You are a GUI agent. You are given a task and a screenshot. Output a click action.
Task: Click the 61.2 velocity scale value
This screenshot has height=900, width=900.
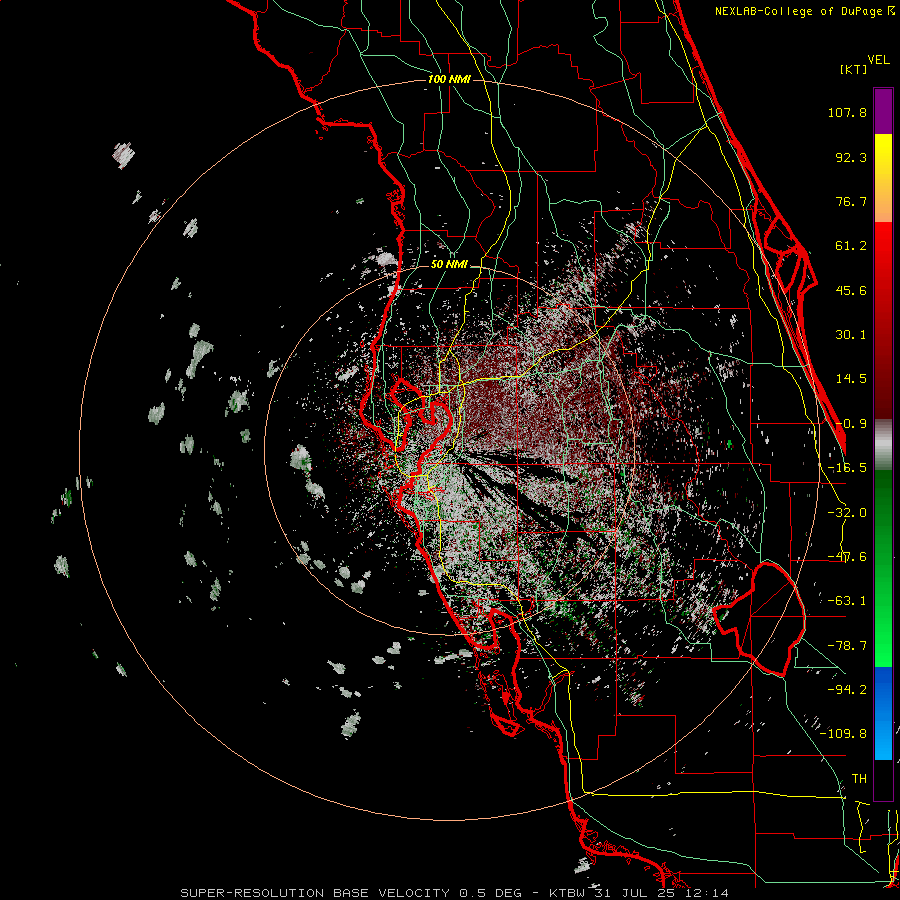pos(851,246)
